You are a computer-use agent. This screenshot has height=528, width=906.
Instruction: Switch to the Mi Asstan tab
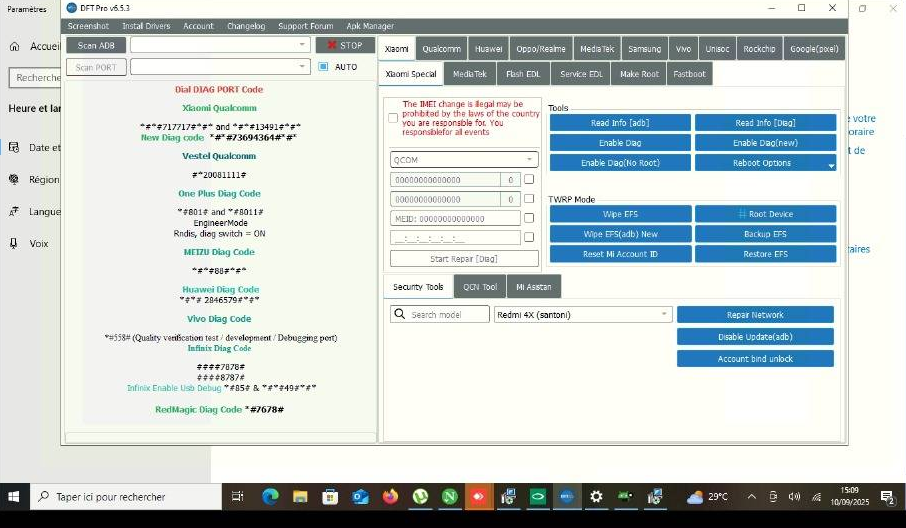(x=533, y=287)
